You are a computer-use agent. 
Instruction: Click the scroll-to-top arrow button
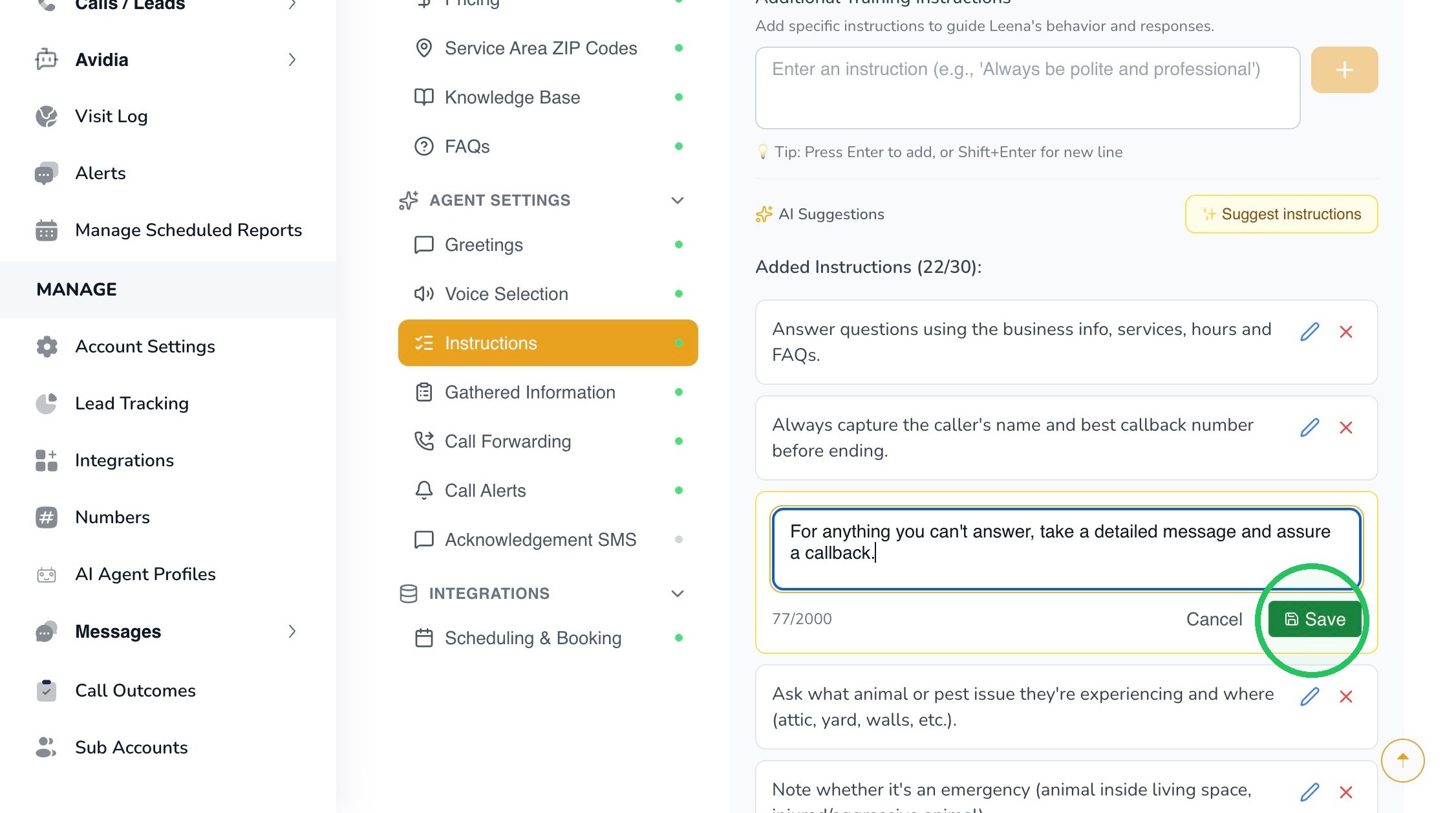pyautogui.click(x=1402, y=760)
